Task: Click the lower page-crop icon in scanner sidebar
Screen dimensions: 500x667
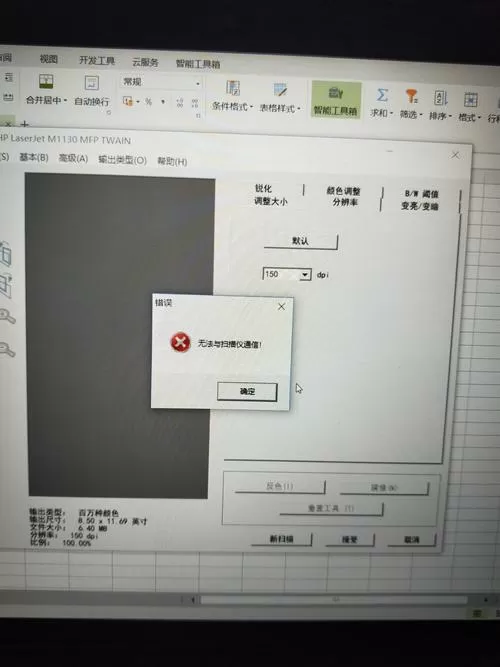Action: [x=6, y=286]
